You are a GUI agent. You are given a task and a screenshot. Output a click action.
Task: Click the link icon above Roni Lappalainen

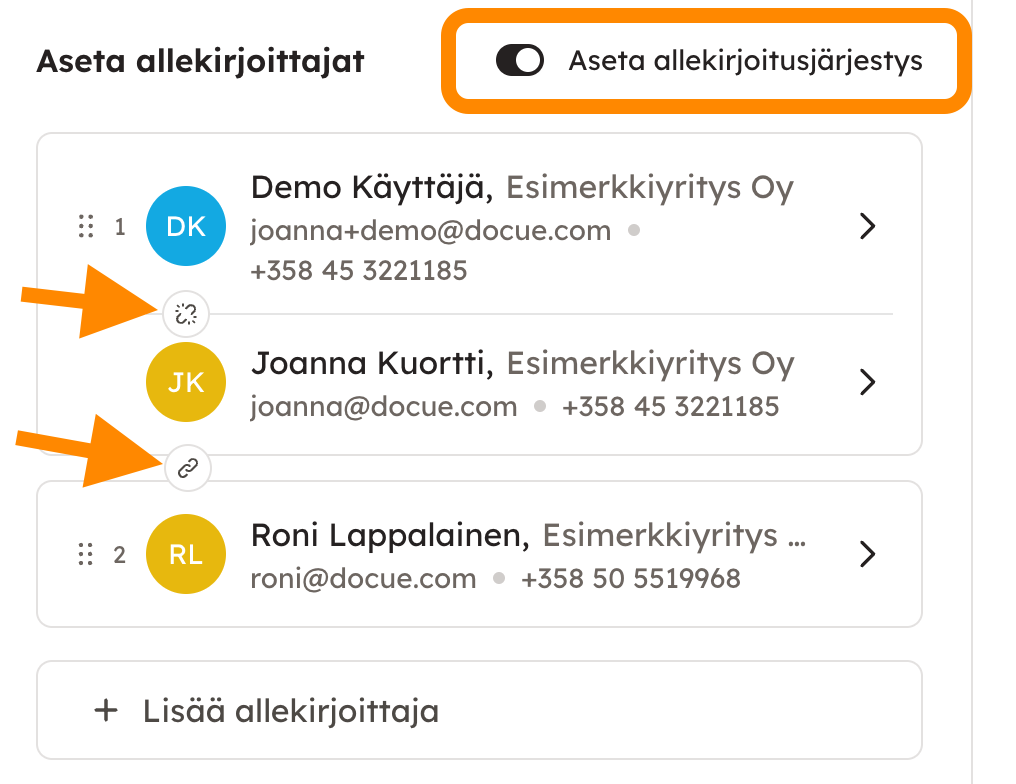click(187, 467)
